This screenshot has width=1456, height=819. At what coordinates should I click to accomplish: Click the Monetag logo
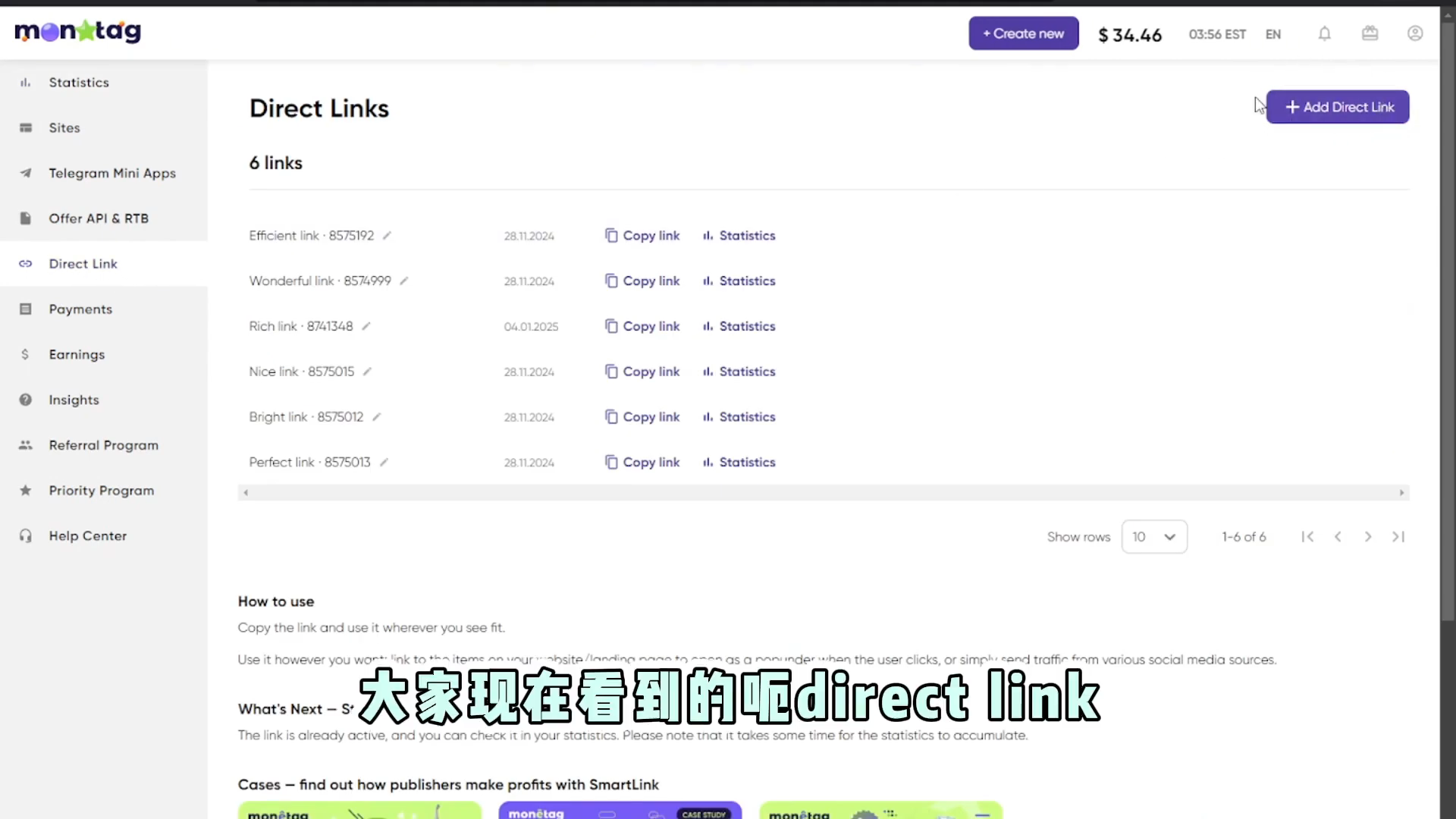(x=77, y=31)
